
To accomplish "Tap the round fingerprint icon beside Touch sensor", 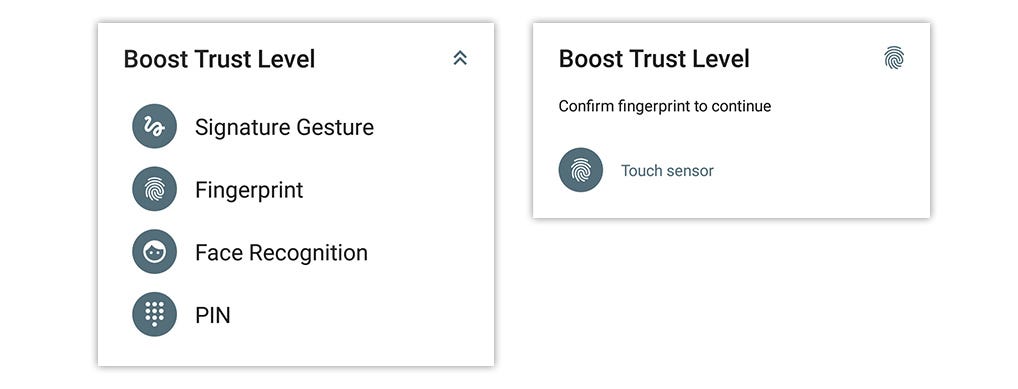I will (x=580, y=170).
